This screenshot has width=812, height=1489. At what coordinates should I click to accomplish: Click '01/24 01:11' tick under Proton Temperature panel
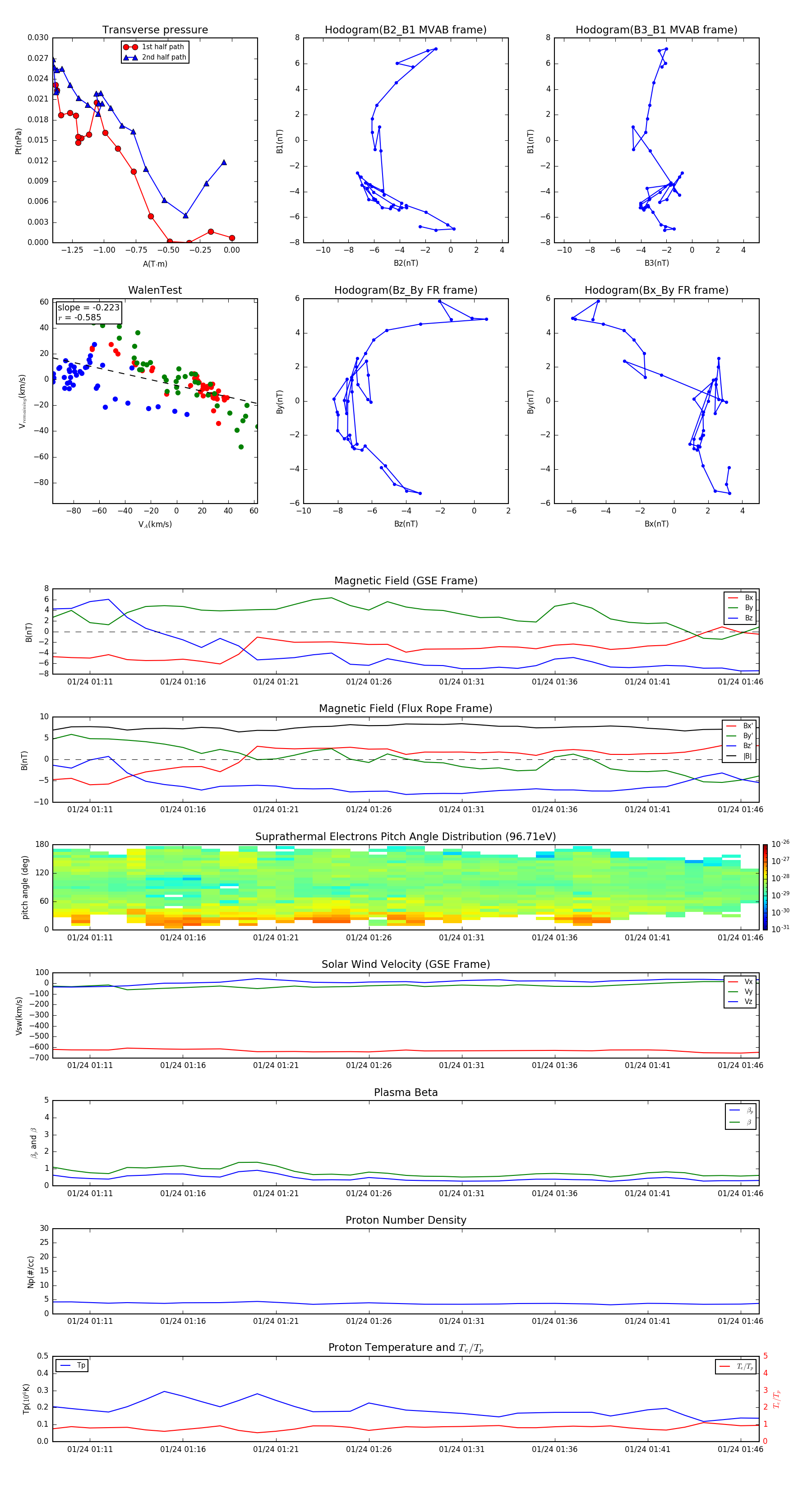coord(90,1449)
